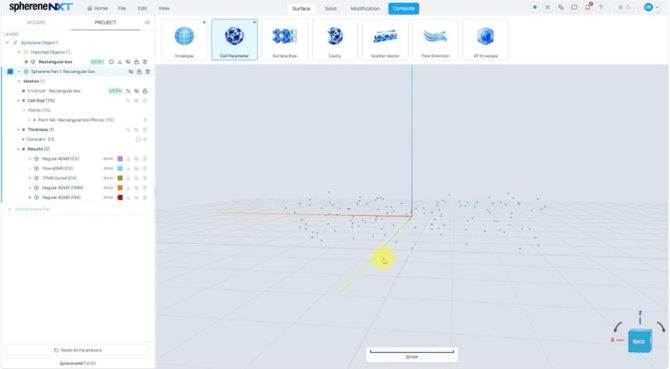Select the Scatter Vector tool
The height and width of the screenshot is (369, 670).
(385, 39)
